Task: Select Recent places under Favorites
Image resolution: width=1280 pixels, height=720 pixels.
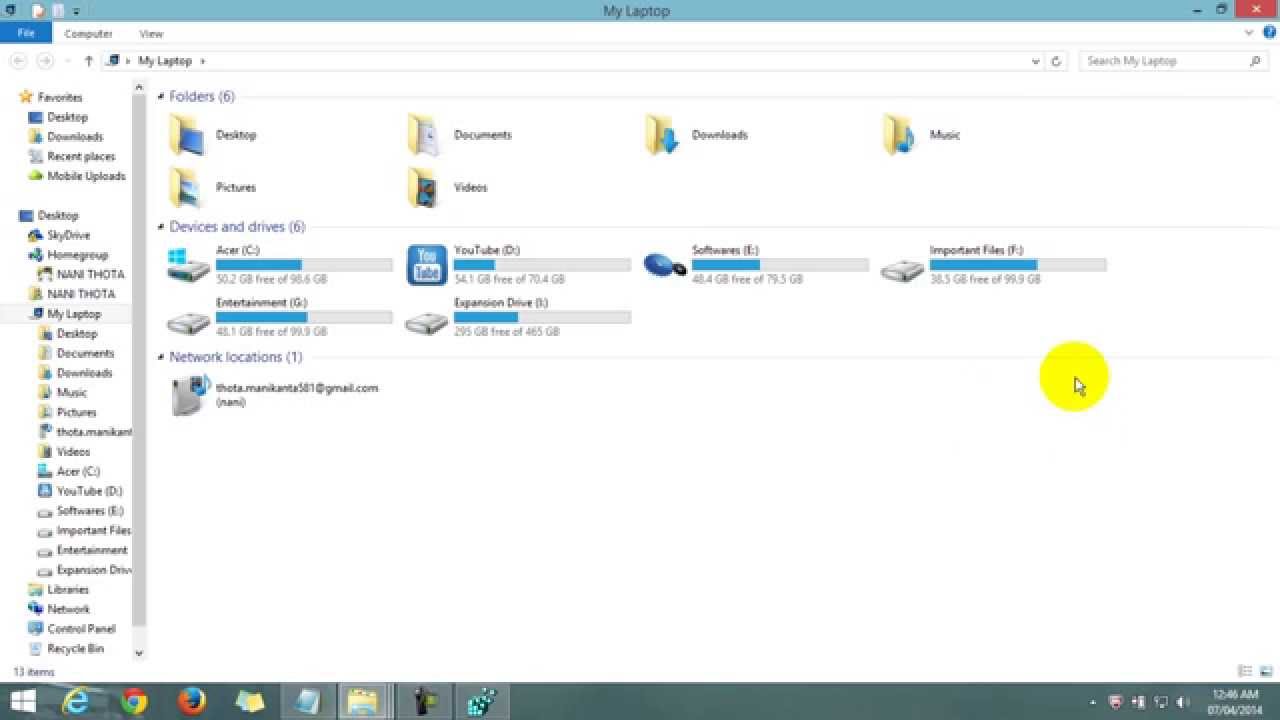Action: click(x=83, y=156)
